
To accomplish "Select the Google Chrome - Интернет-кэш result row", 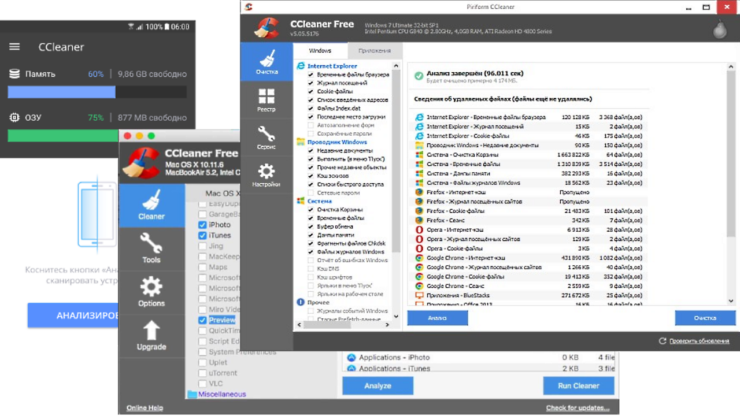I will click(529, 258).
